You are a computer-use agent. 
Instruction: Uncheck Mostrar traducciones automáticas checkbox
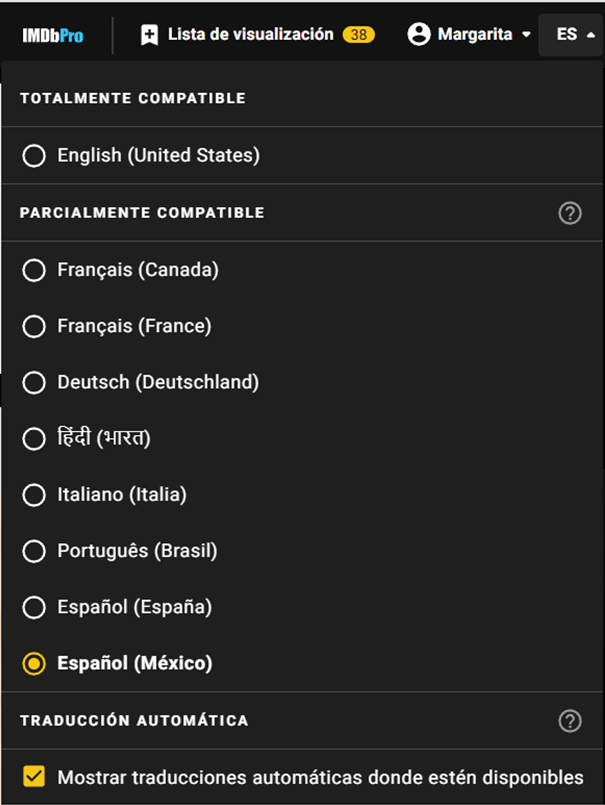[x=34, y=777]
